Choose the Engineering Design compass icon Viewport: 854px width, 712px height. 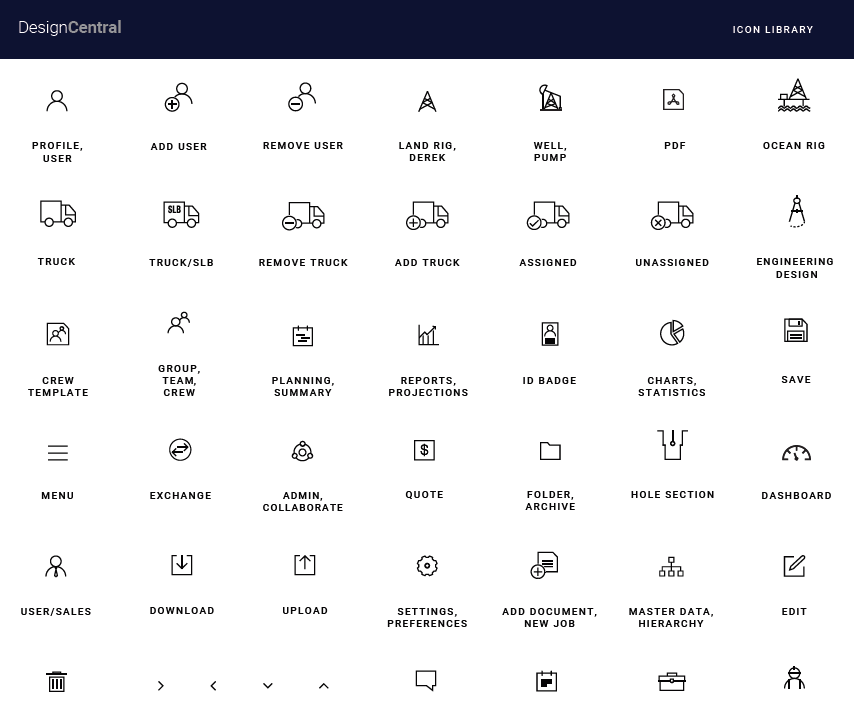tap(797, 211)
